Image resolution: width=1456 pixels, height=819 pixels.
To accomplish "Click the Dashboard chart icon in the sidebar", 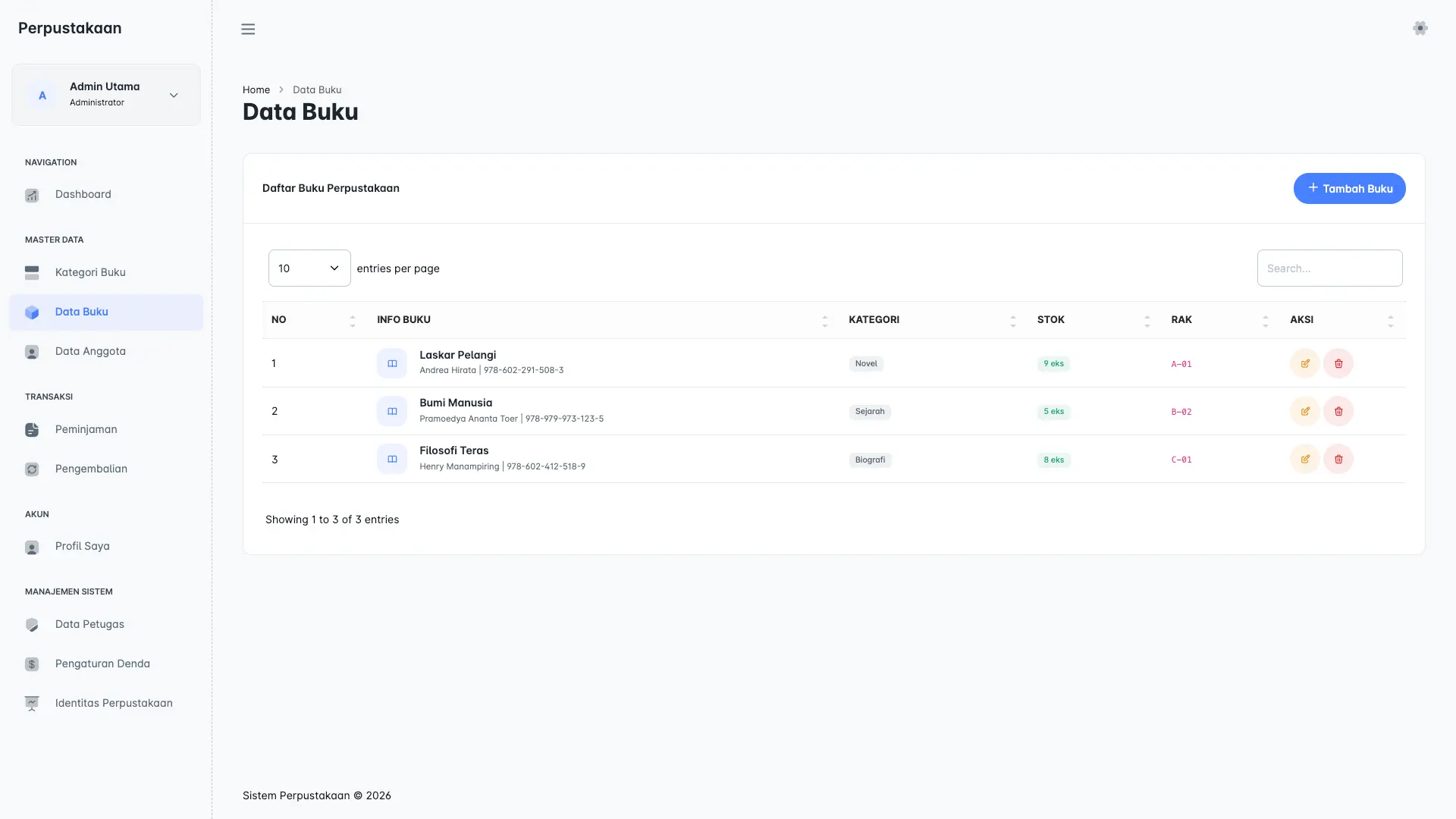I will (x=32, y=195).
